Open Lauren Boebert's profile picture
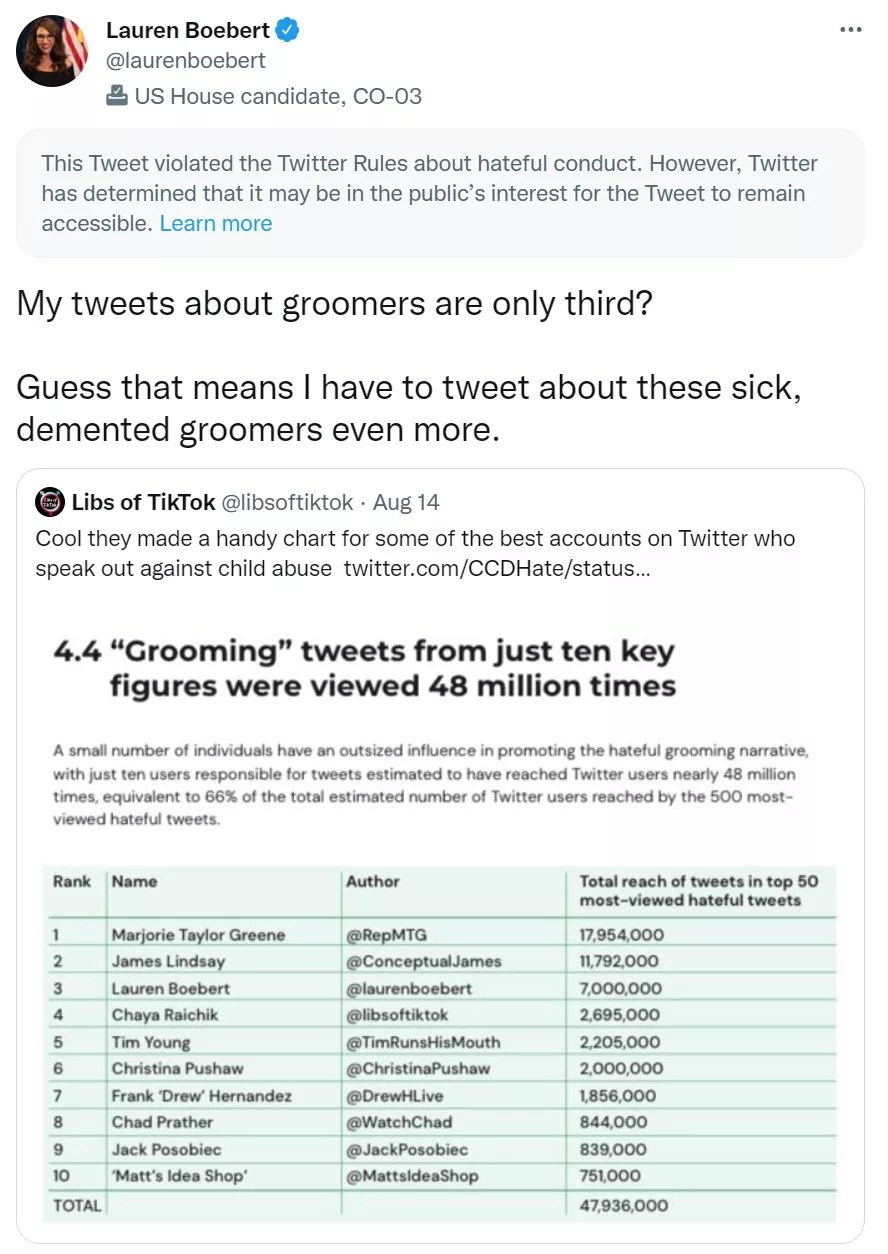This screenshot has width=888, height=1254. [x=52, y=51]
